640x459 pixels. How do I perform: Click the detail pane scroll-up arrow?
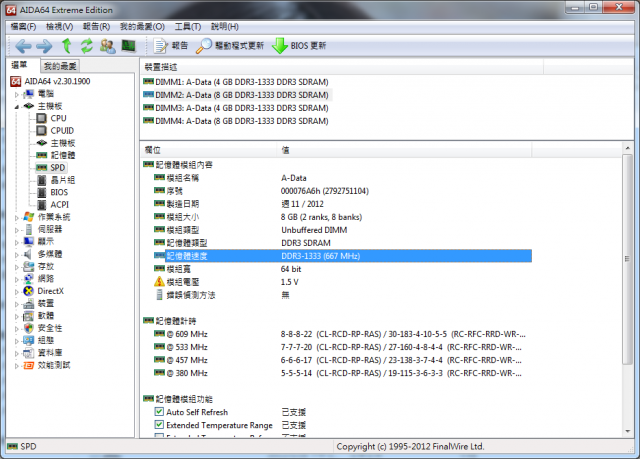pos(627,148)
